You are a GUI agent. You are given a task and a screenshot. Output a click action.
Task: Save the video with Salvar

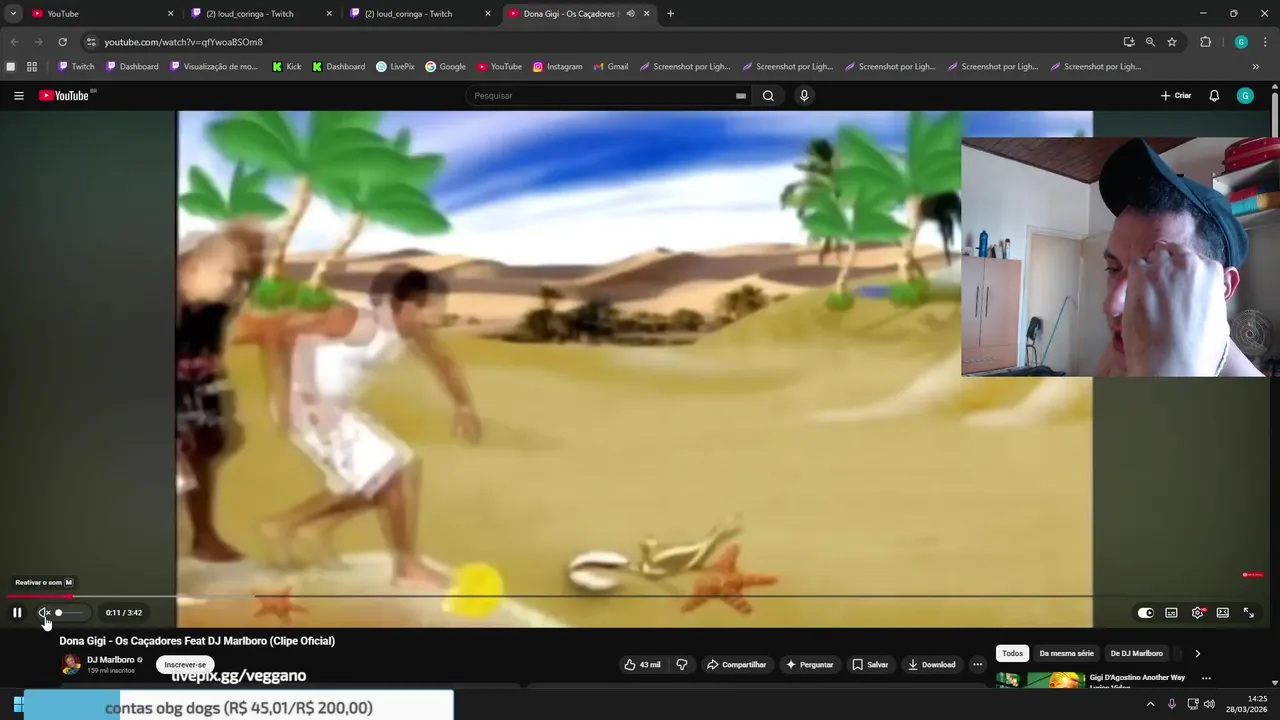870,665
